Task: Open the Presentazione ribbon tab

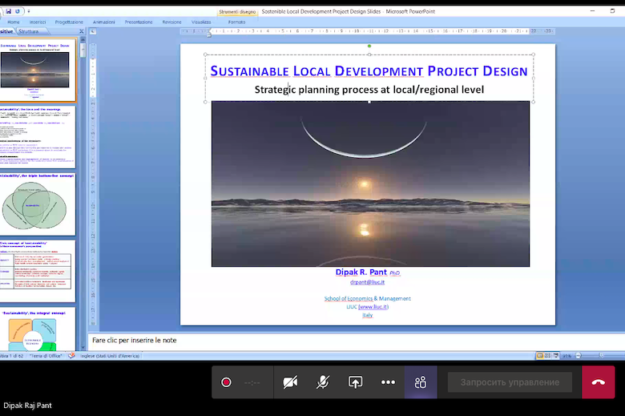Action: tap(138, 21)
